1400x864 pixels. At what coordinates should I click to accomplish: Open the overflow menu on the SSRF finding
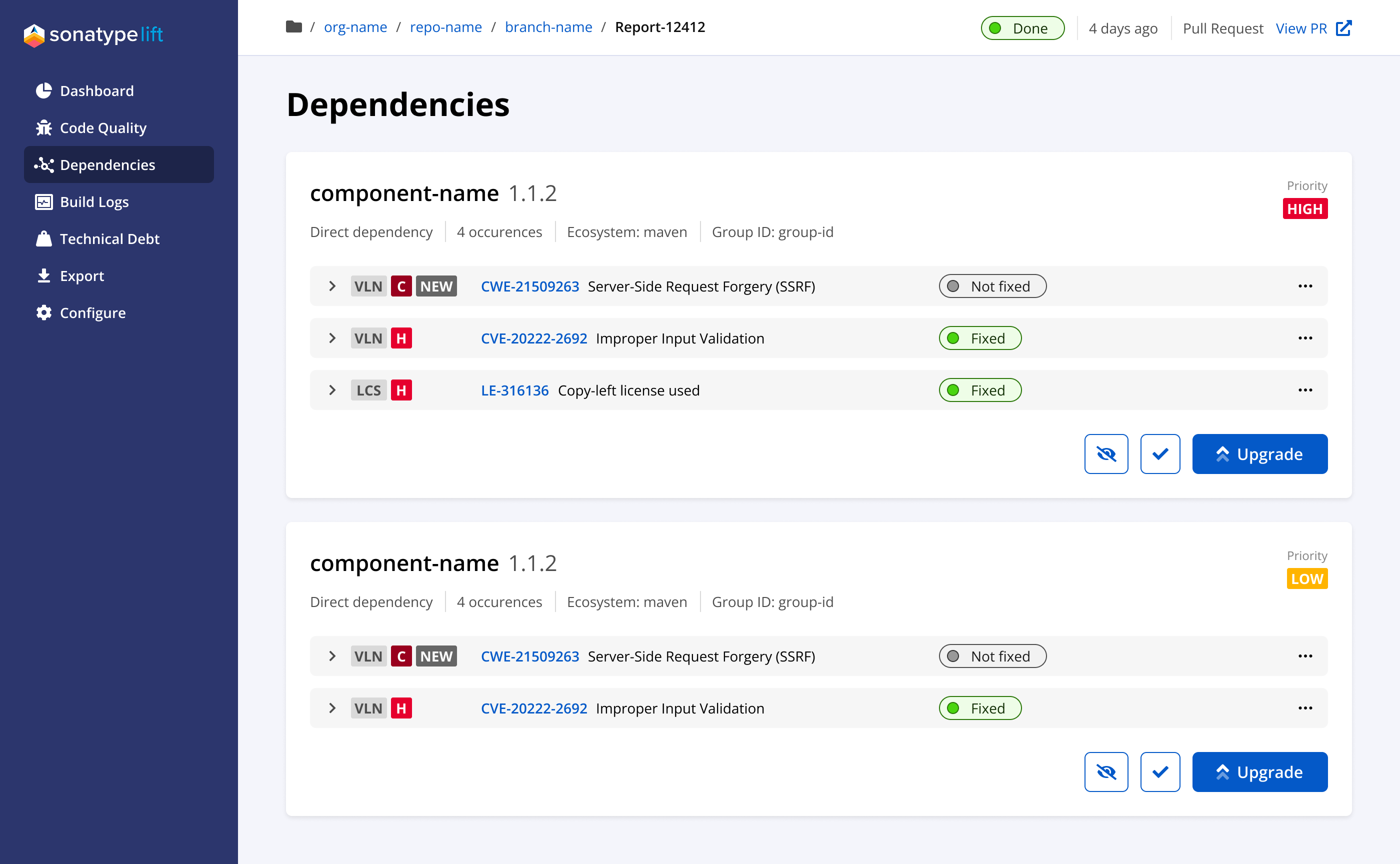coord(1305,285)
